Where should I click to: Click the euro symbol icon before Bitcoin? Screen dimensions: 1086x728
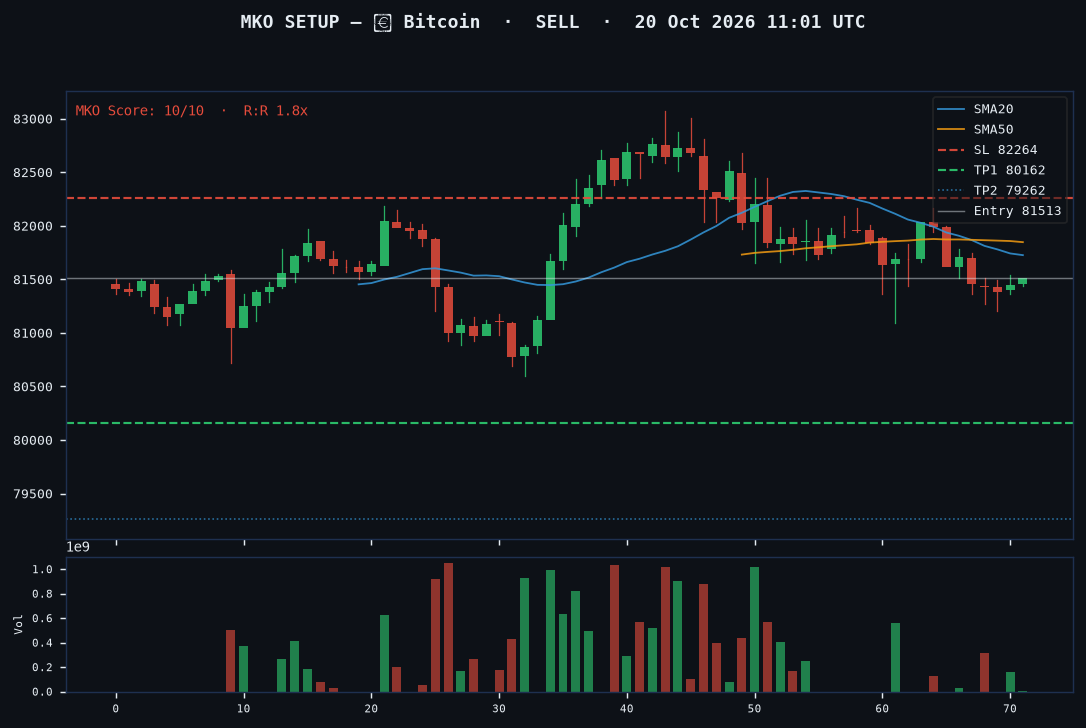click(383, 23)
